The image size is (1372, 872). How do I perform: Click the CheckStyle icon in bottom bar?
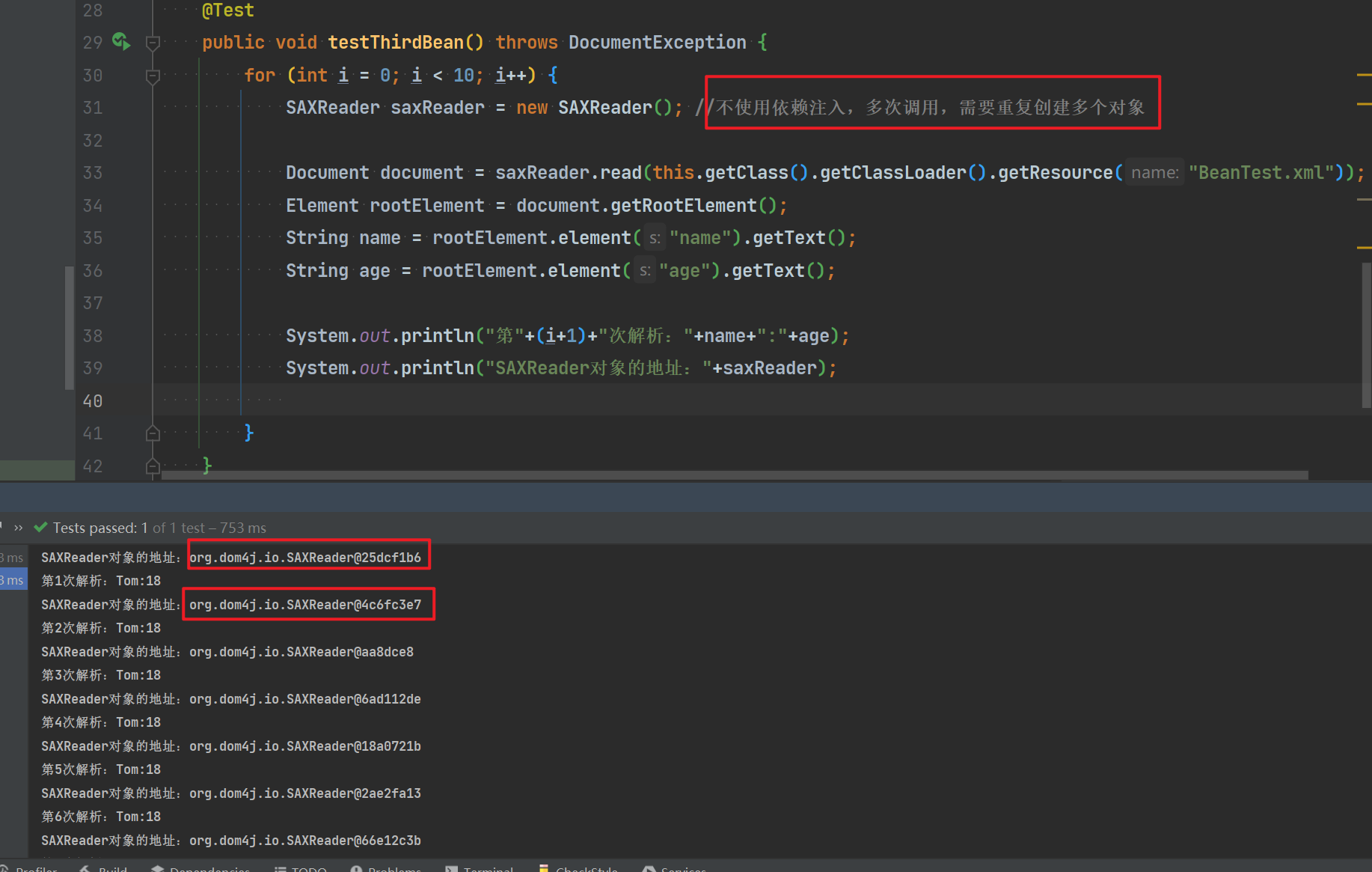tap(544, 869)
